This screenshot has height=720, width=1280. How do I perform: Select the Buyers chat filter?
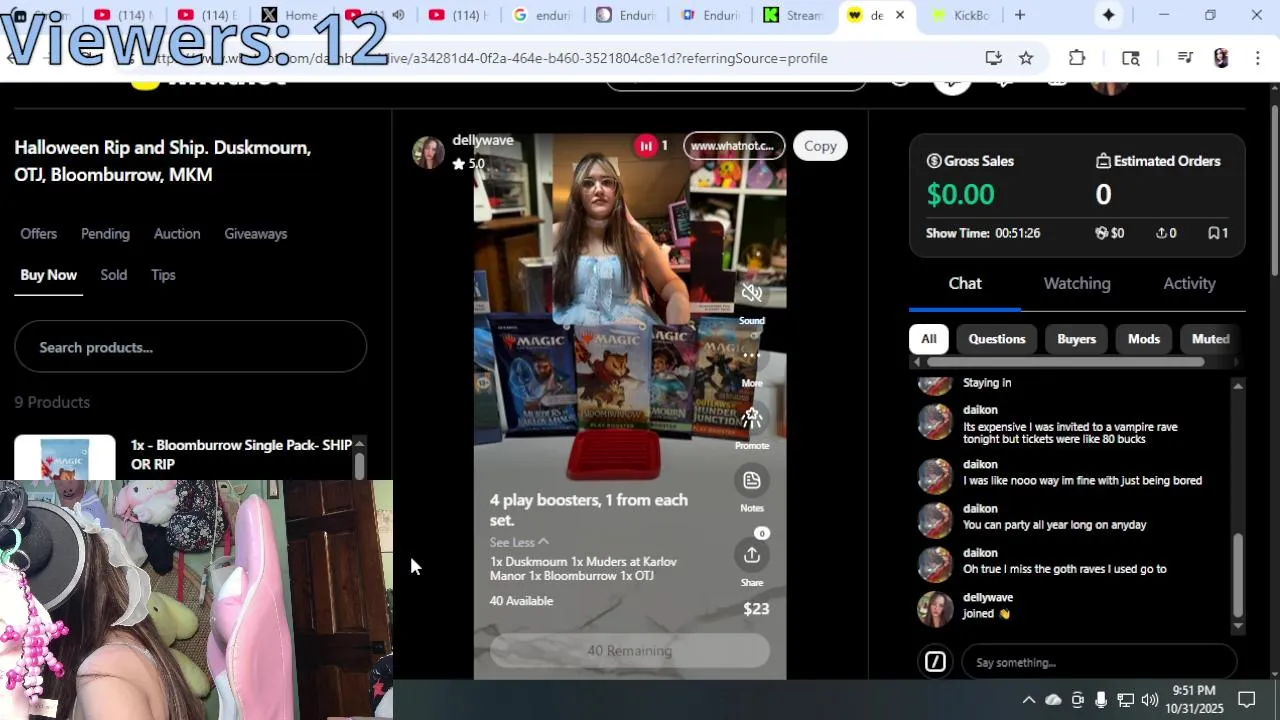[1077, 339]
